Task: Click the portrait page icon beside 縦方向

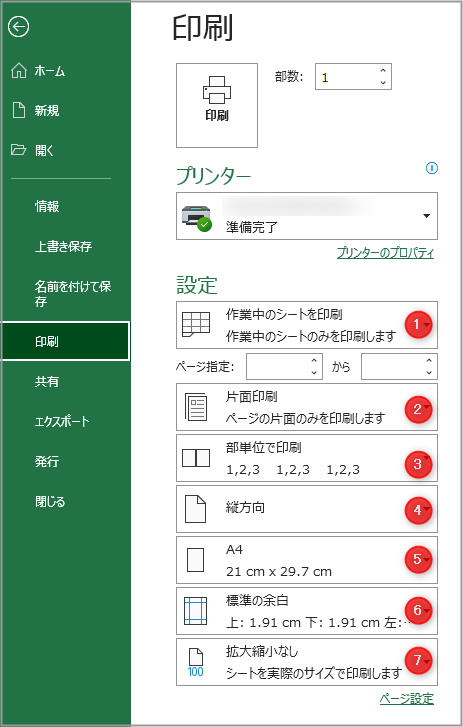Action: click(x=195, y=509)
